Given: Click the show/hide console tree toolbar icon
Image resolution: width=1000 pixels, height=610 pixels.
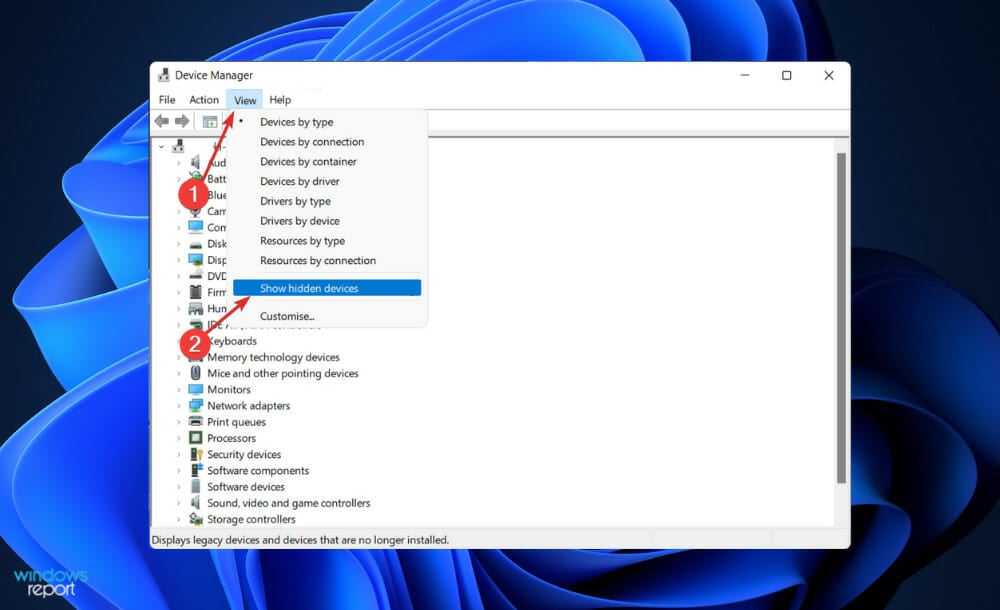Looking at the screenshot, I should click(x=210, y=121).
